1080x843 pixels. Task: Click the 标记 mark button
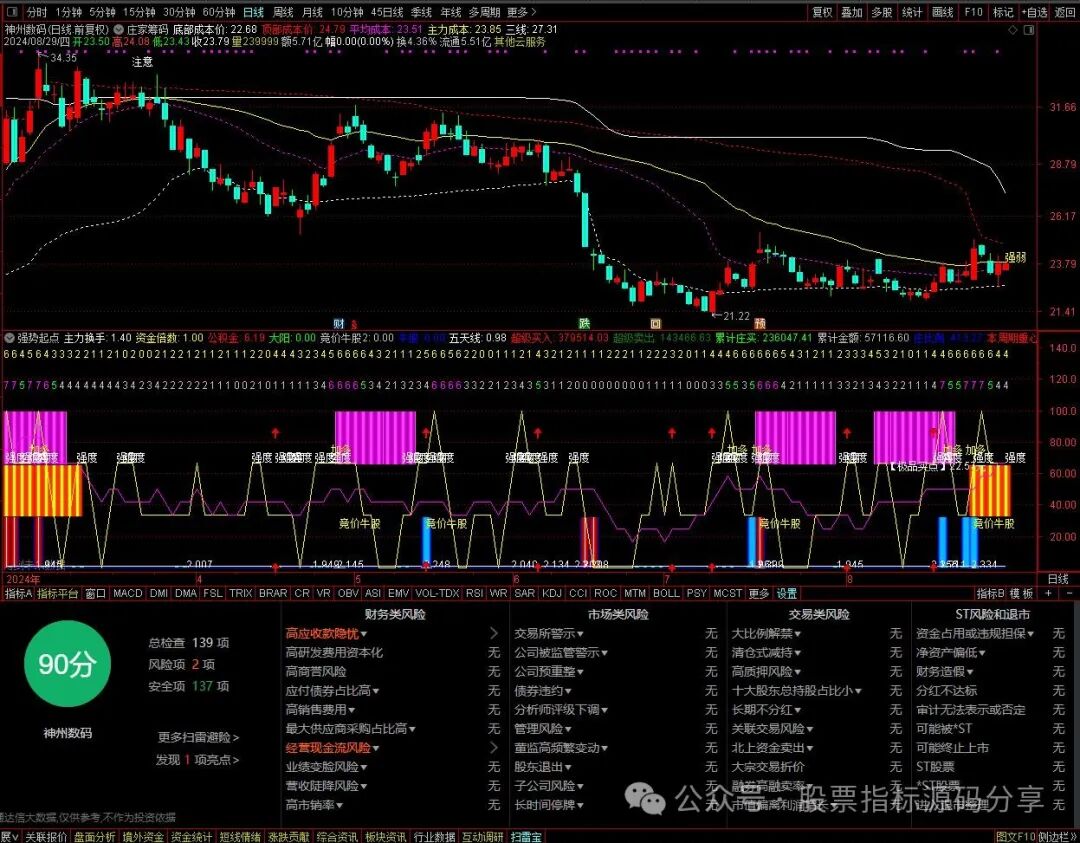1003,12
